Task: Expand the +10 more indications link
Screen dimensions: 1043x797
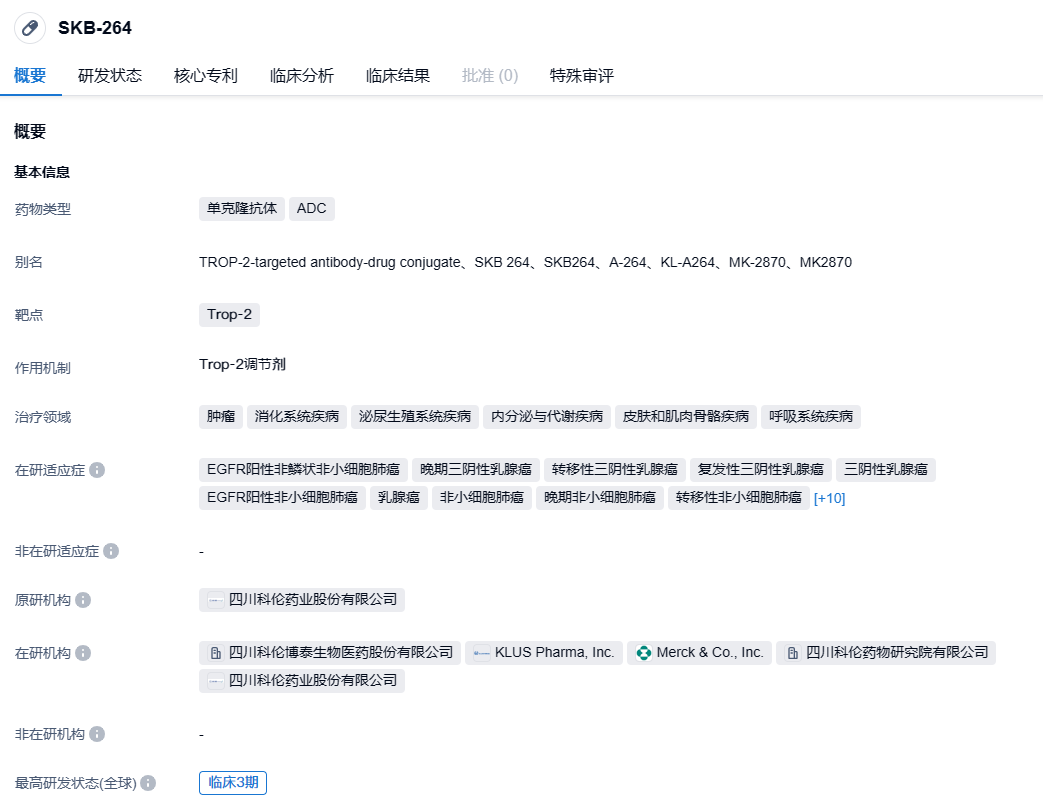Action: [x=829, y=498]
